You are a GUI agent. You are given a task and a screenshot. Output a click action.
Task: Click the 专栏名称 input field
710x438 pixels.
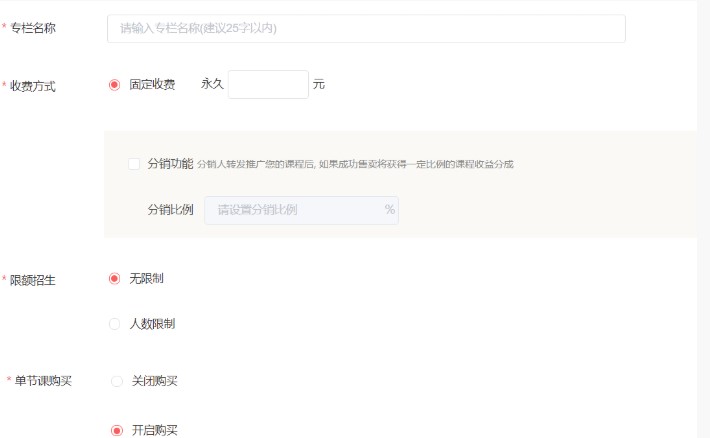(366, 29)
